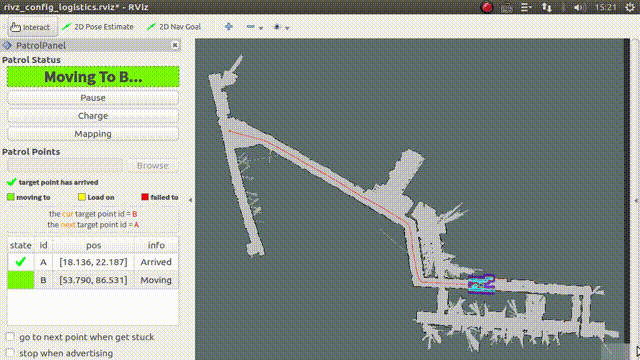This screenshot has width=640, height=360.
Task: Enable go to next point when stuck
Action: [x=10, y=337]
